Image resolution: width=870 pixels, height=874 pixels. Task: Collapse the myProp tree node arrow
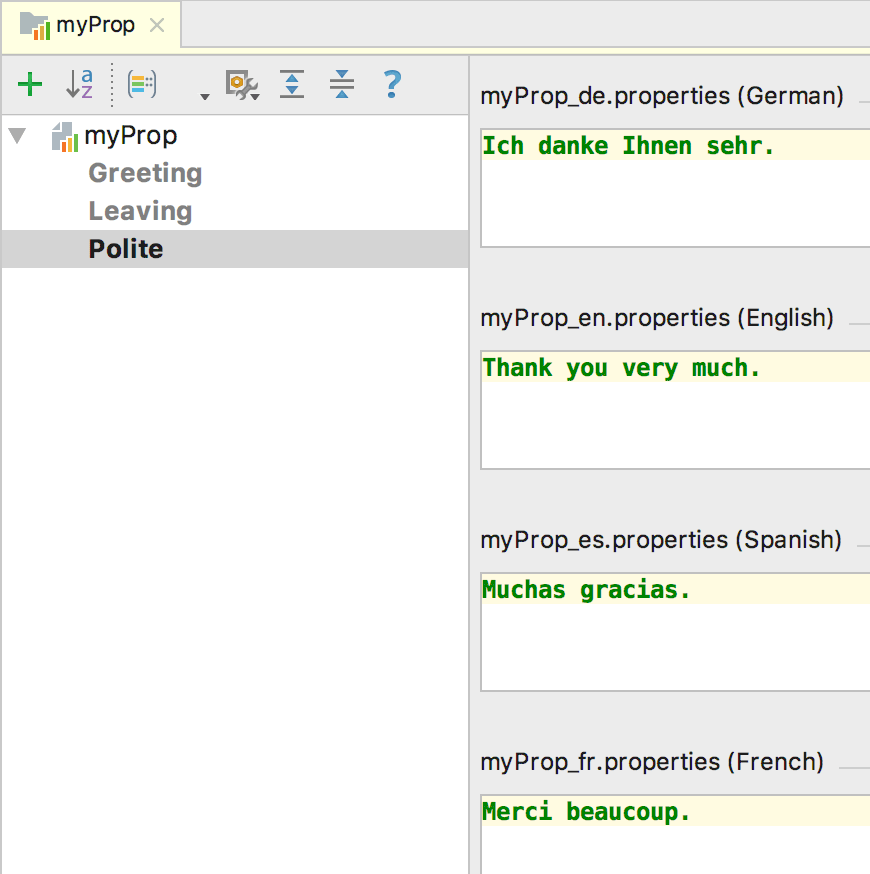17,136
